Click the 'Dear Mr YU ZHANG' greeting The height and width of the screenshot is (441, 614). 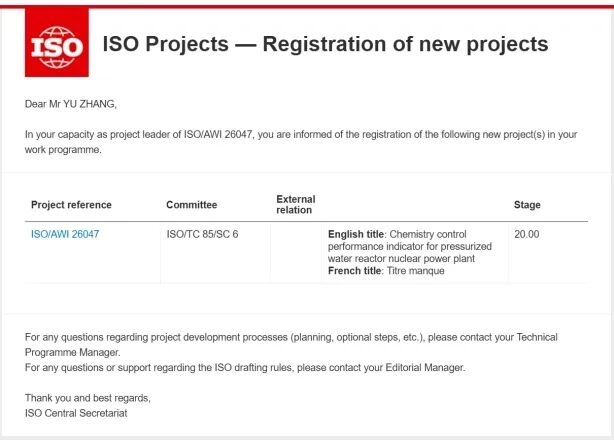(x=71, y=103)
